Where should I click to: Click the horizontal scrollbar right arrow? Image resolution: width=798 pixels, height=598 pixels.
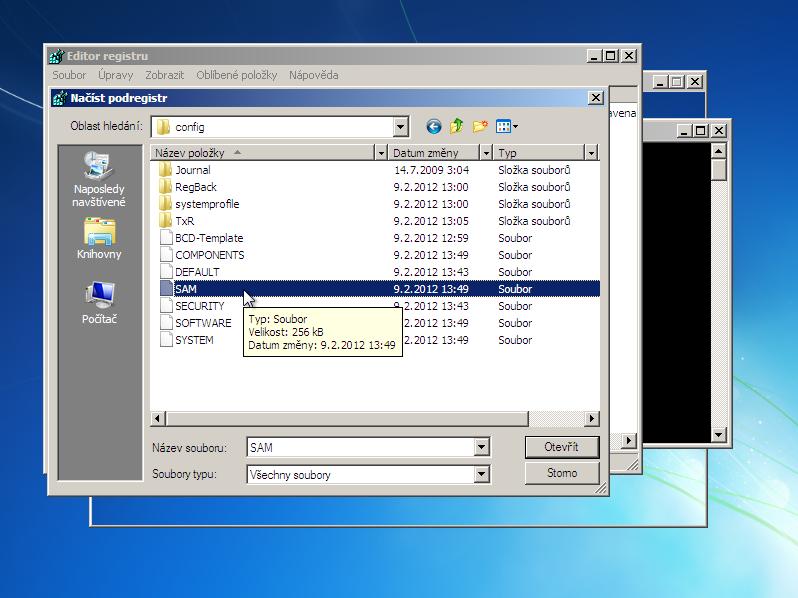[592, 419]
